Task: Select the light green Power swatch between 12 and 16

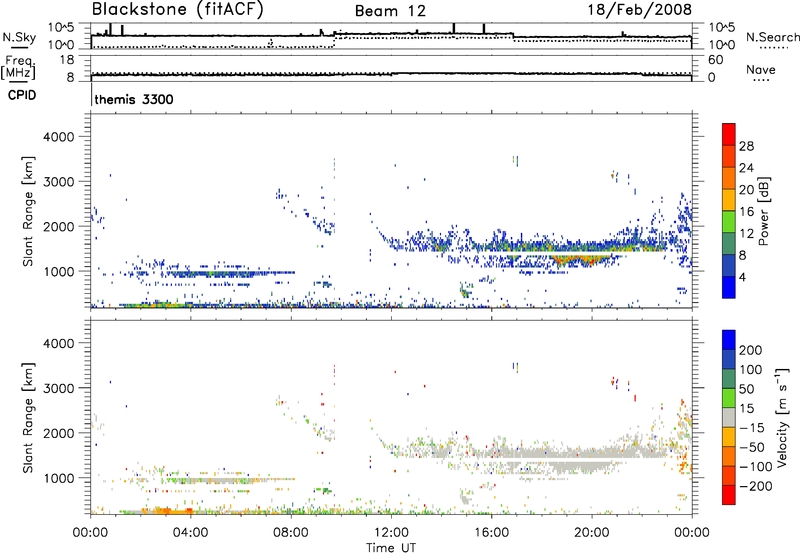Action: (x=729, y=221)
